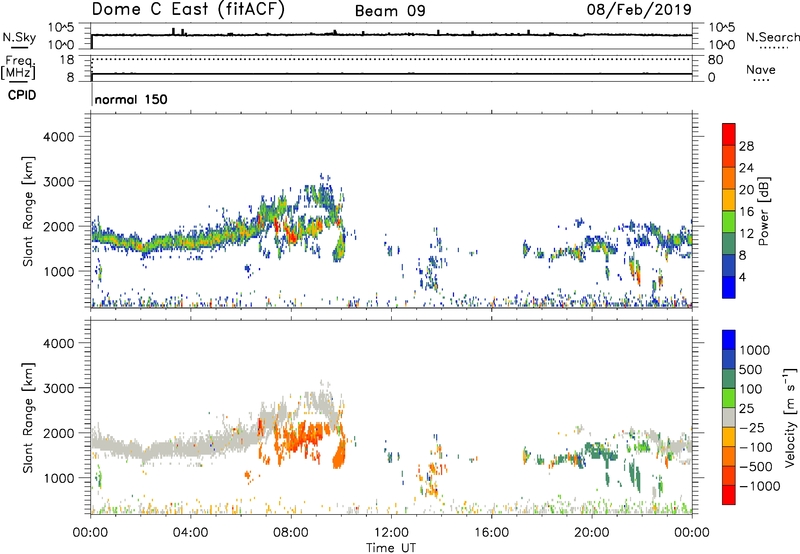Pick the 24–28 dB orange-red power swatch
This screenshot has height=554, width=800.
729,156
